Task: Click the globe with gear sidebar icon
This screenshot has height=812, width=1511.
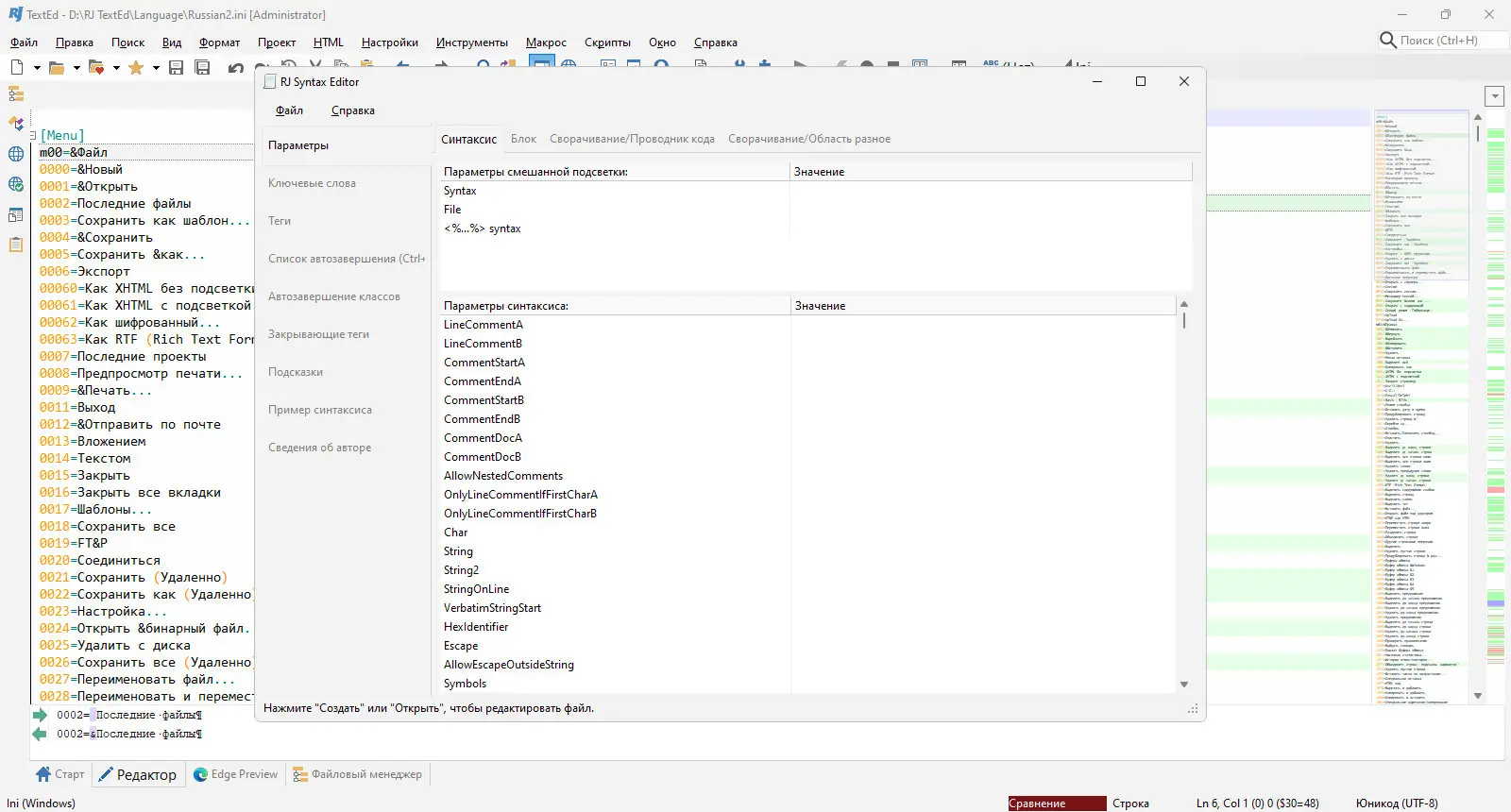Action: coord(16,184)
